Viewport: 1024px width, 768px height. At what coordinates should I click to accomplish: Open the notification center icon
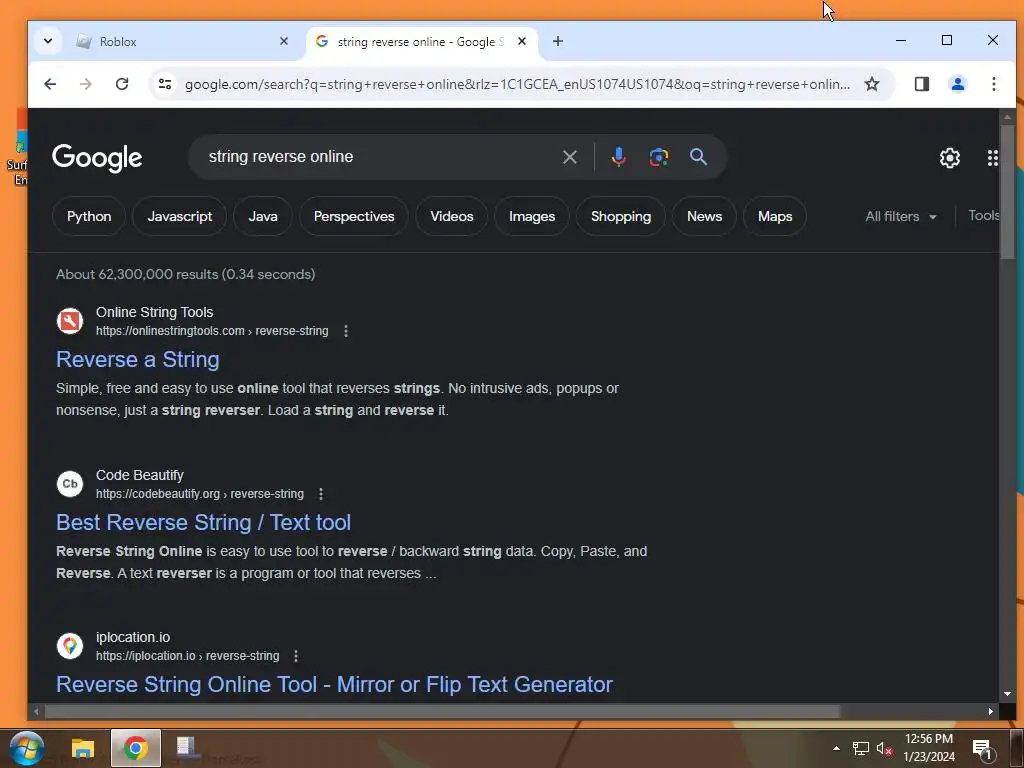(x=982, y=749)
